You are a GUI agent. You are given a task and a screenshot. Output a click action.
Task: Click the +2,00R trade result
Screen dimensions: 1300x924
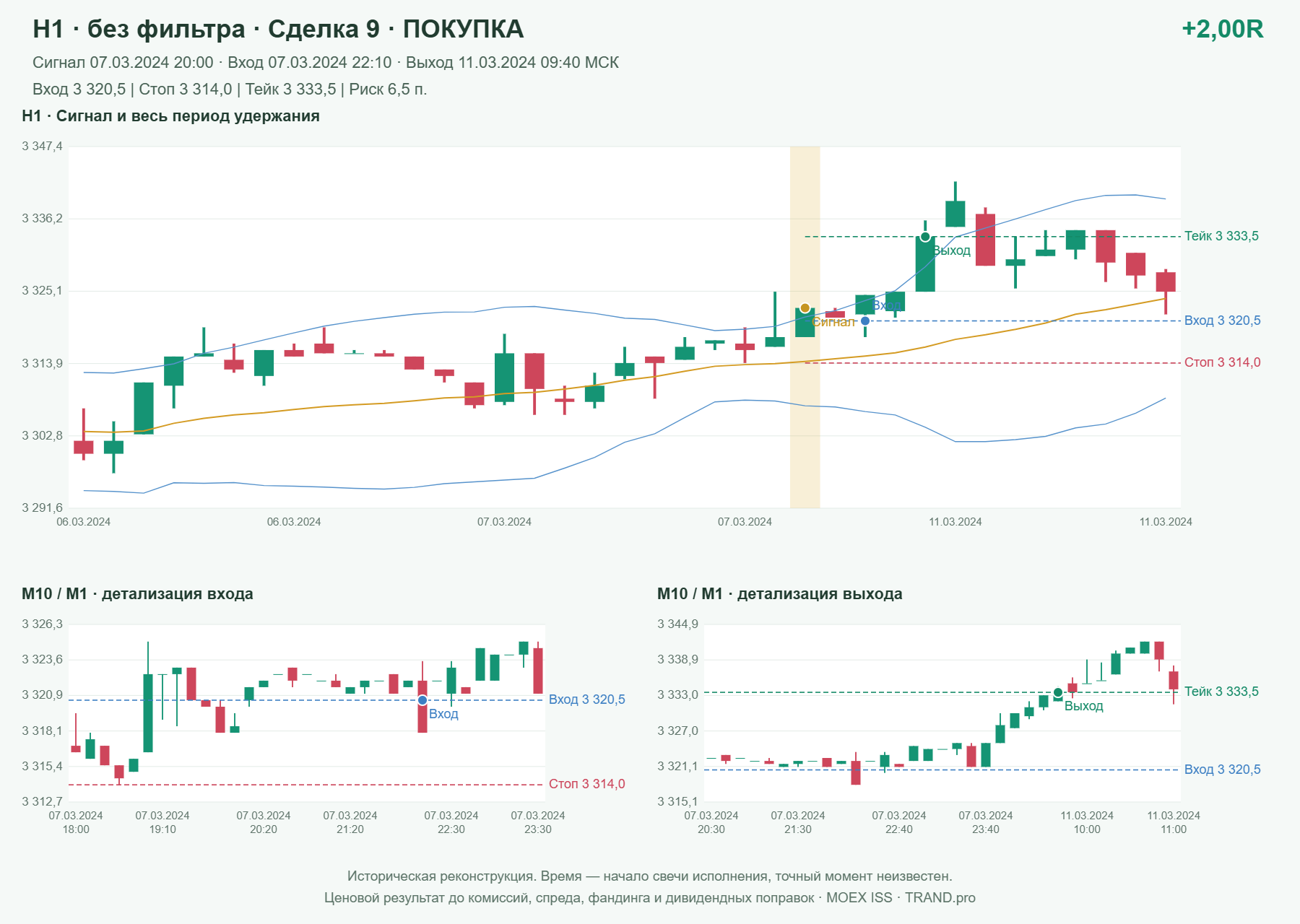click(x=1223, y=29)
